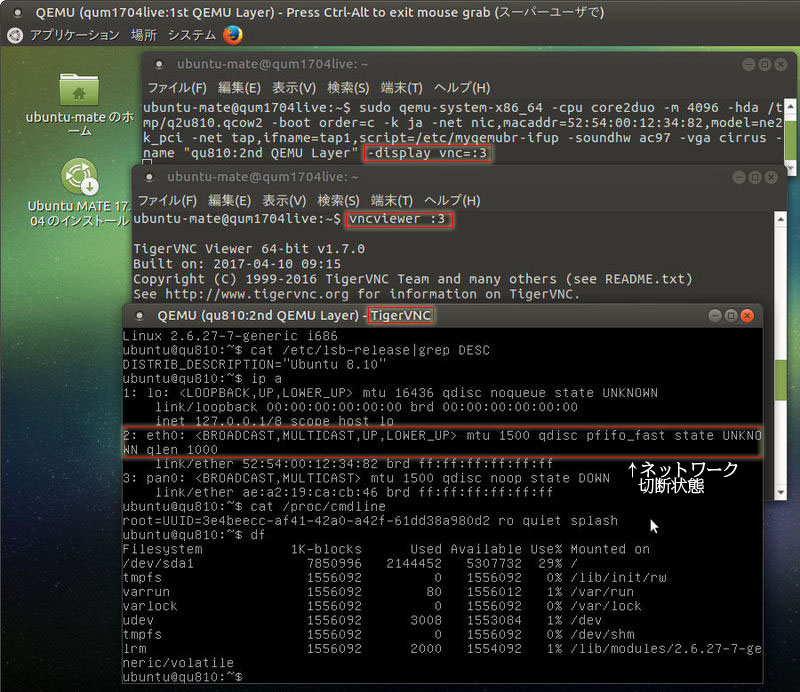Open ファイル(F) menu in the vncviewer terminal
The width and height of the screenshot is (800, 692).
pos(167,201)
